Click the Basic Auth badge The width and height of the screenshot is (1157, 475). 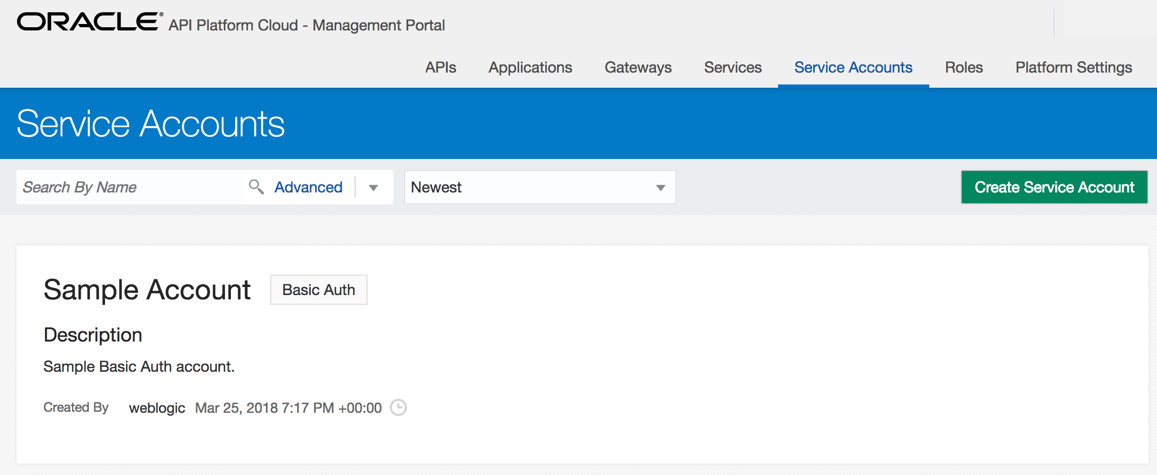click(319, 290)
